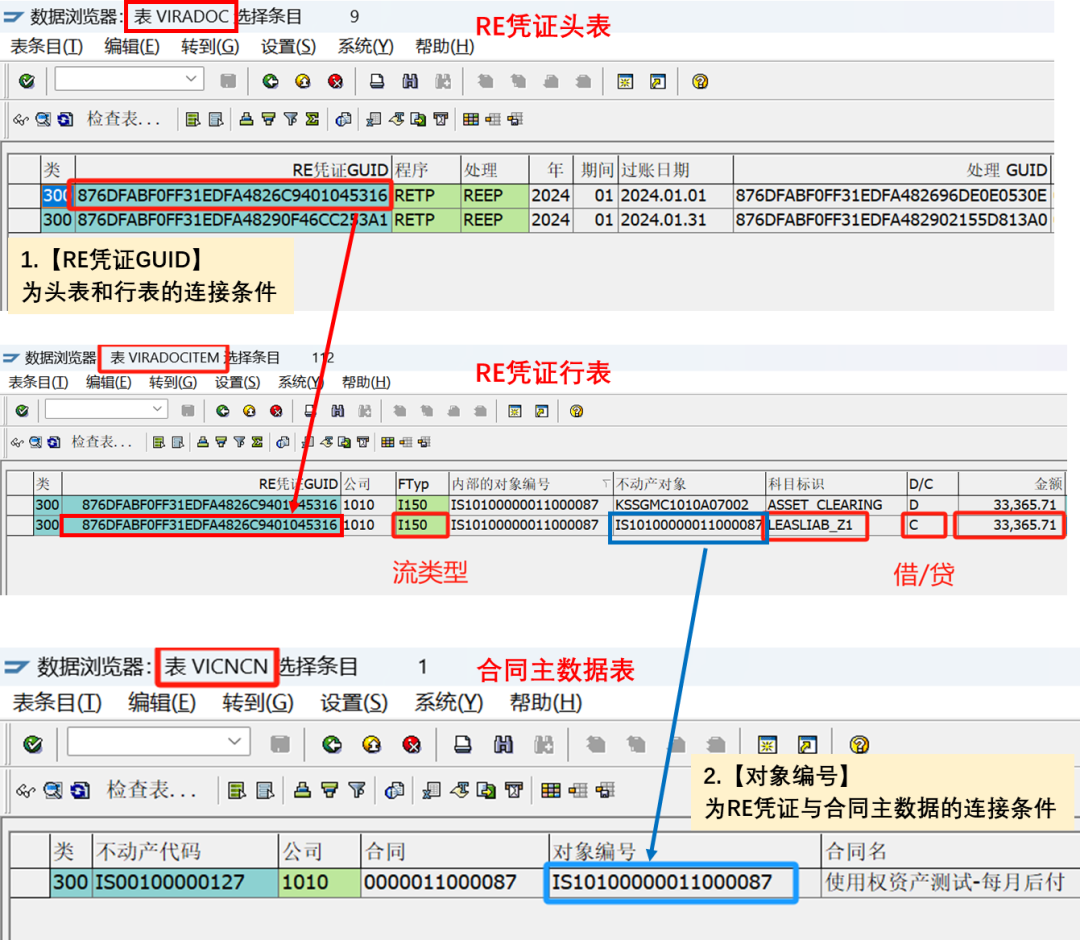Open command field dropdown in VIRADOCITEM window
The height and width of the screenshot is (940, 1080).
click(158, 409)
